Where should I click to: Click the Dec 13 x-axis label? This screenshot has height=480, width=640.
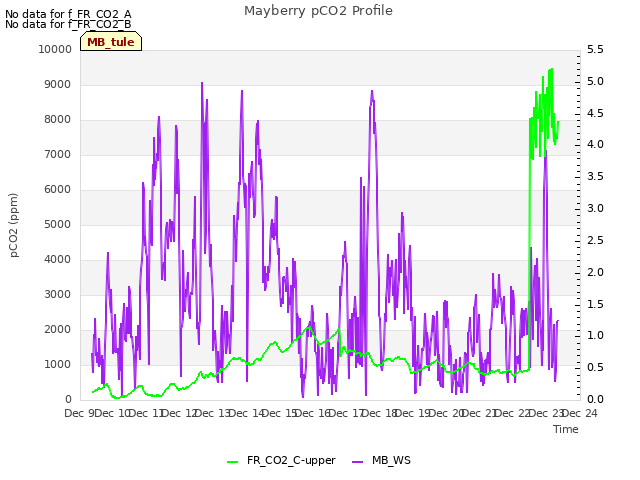pyautogui.click(x=213, y=413)
